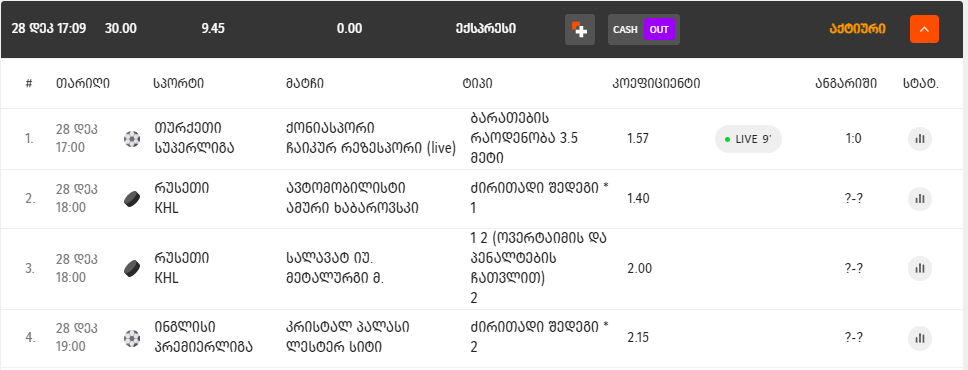Click the orange active status label
Image resolution: width=968 pixels, height=370 pixels.
(857, 29)
